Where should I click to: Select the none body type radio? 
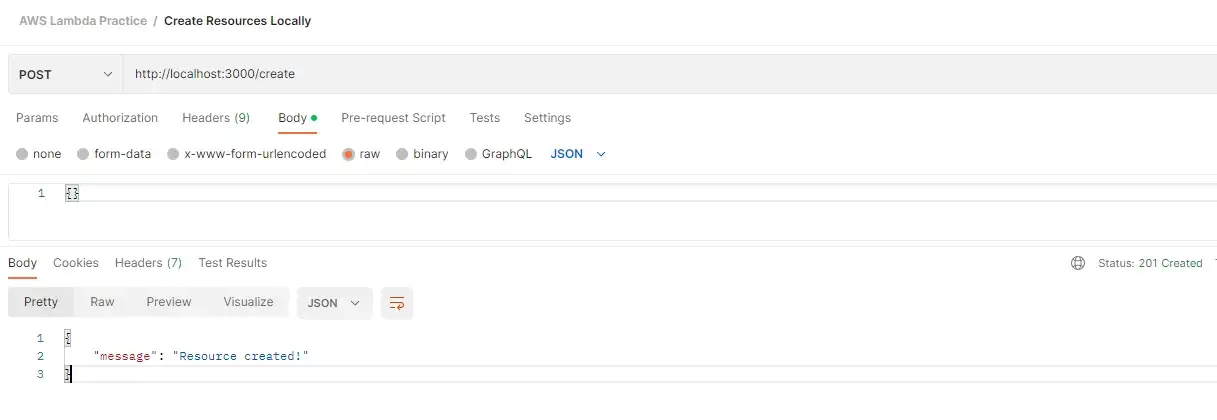point(23,154)
